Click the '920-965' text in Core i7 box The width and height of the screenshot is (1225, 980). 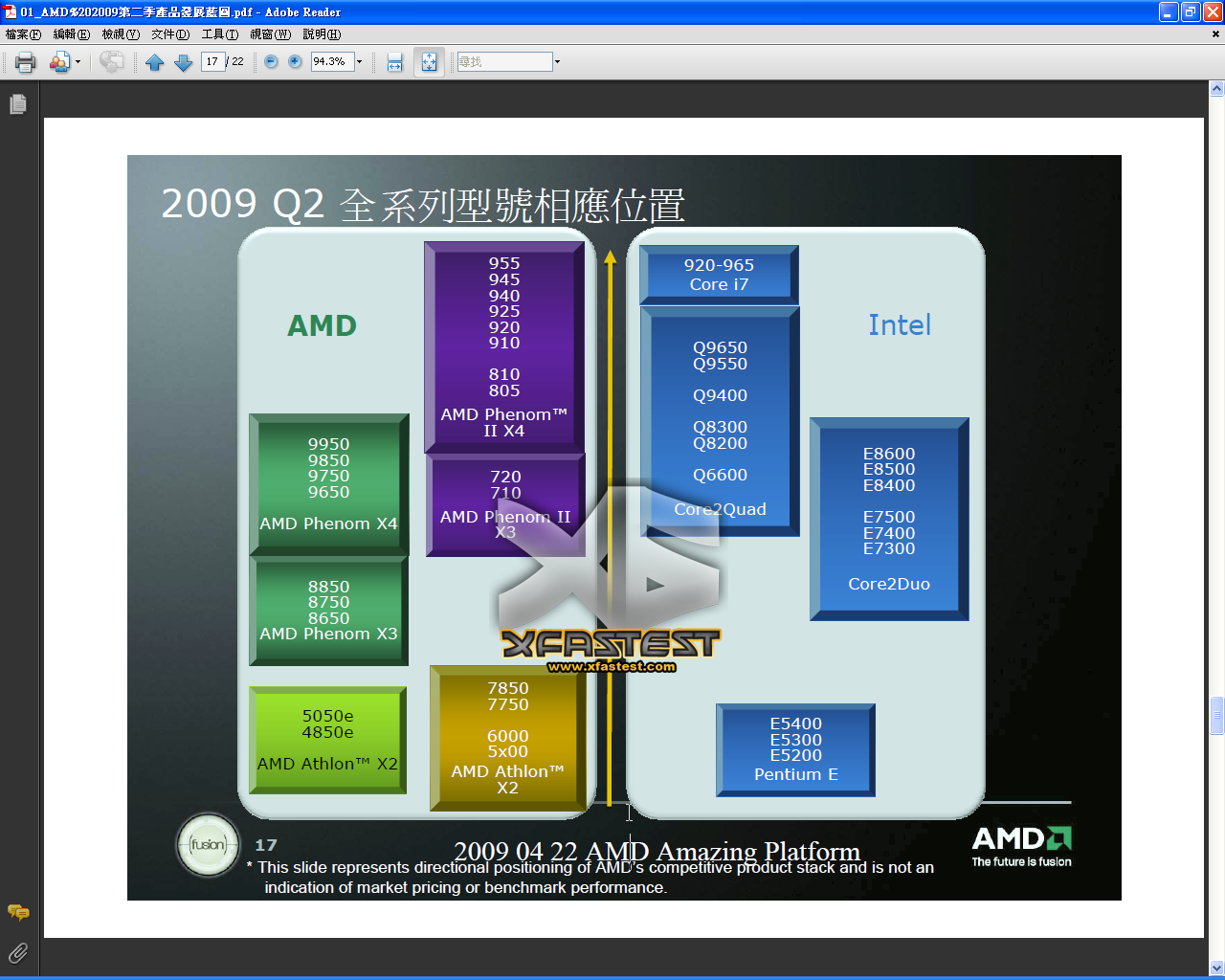[719, 265]
